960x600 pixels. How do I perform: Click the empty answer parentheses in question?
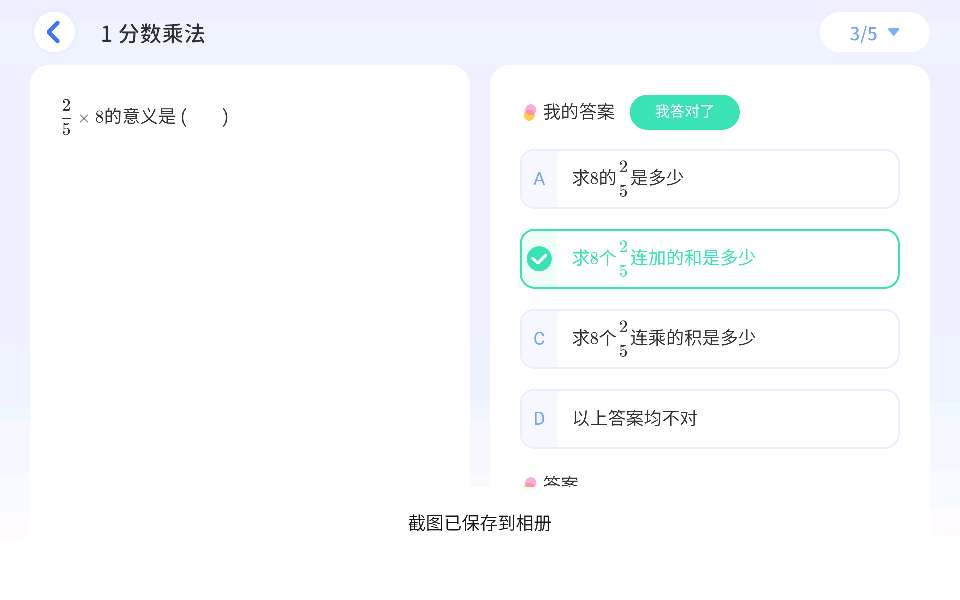point(206,117)
